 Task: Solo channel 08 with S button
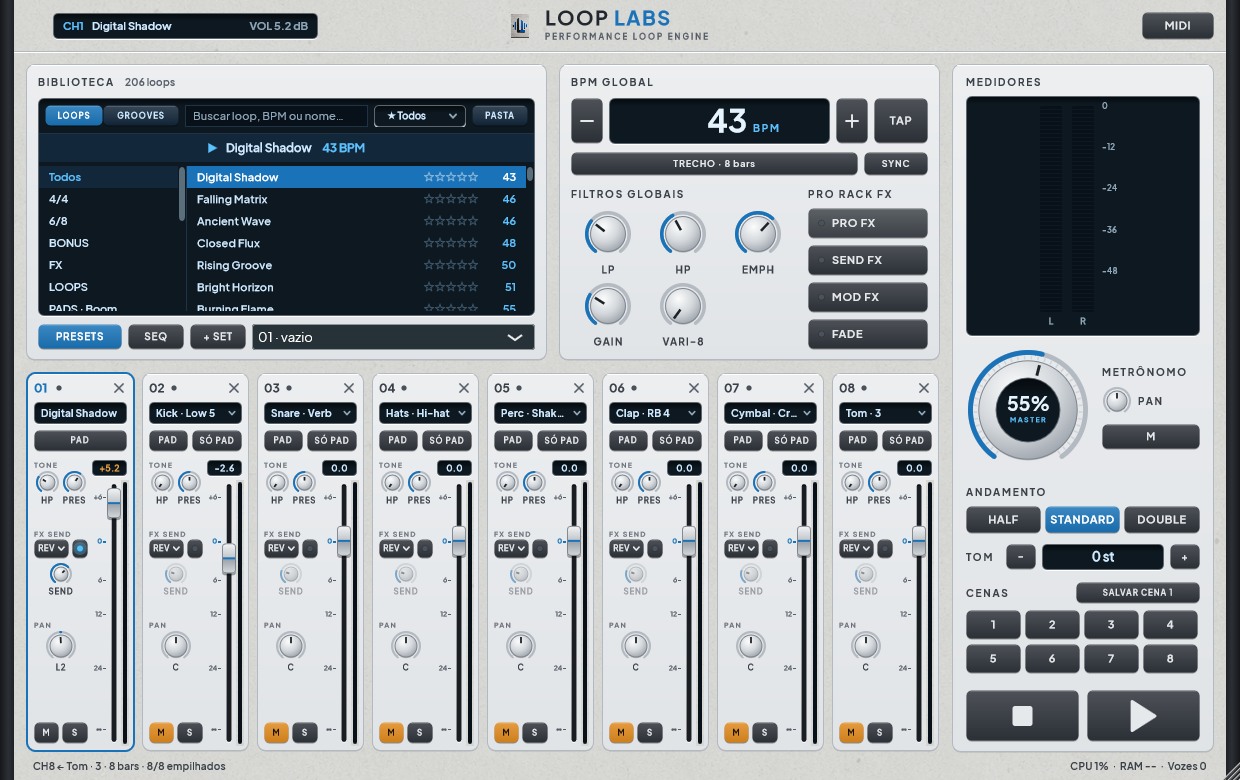(x=880, y=733)
